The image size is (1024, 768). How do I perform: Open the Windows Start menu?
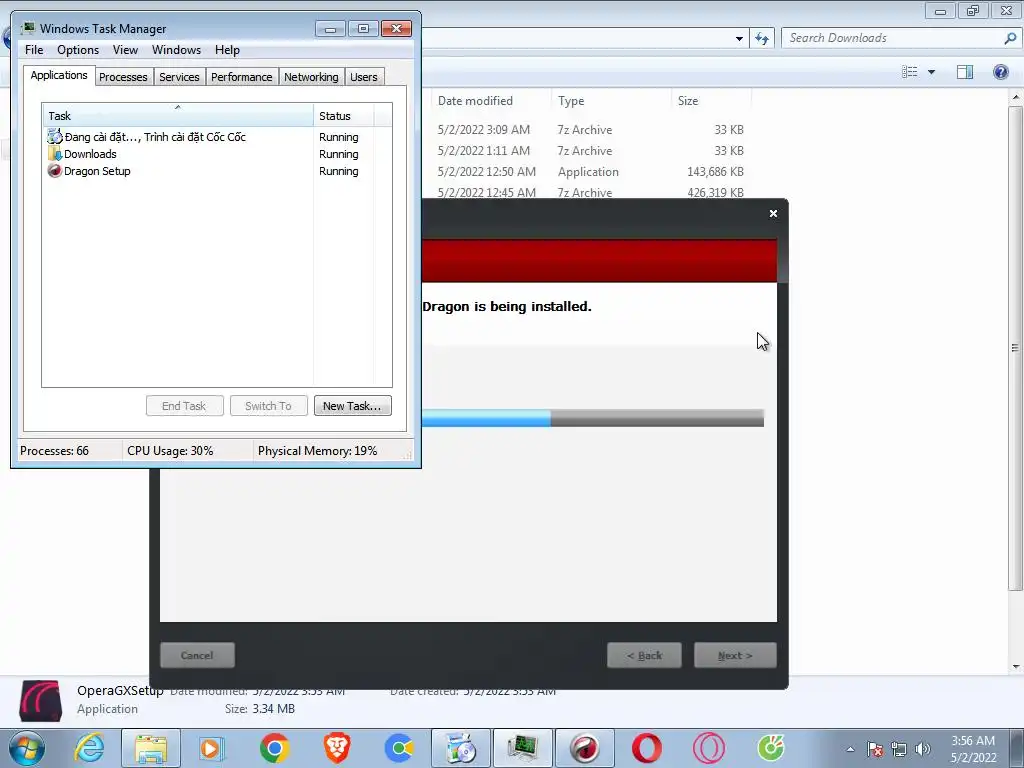click(x=27, y=748)
